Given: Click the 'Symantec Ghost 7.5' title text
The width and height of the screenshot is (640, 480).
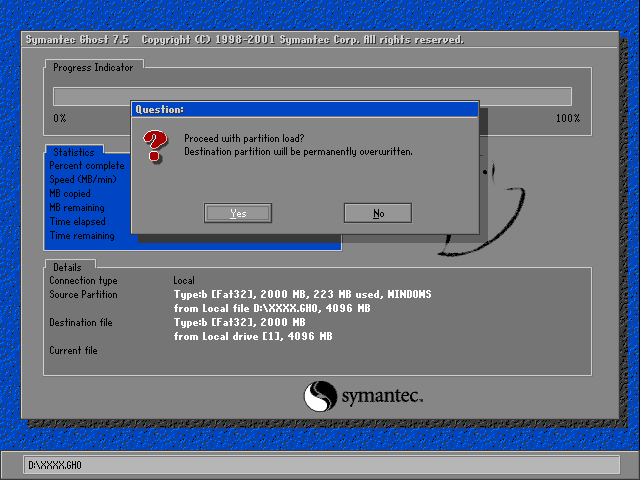Looking at the screenshot, I should [x=77, y=40].
